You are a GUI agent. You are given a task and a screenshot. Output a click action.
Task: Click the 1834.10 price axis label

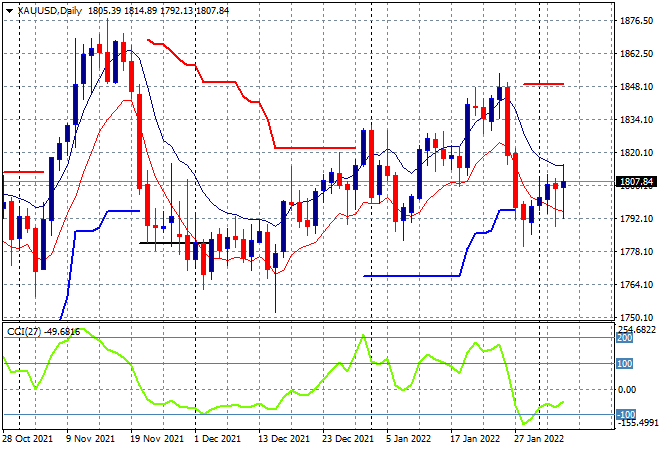click(x=636, y=120)
